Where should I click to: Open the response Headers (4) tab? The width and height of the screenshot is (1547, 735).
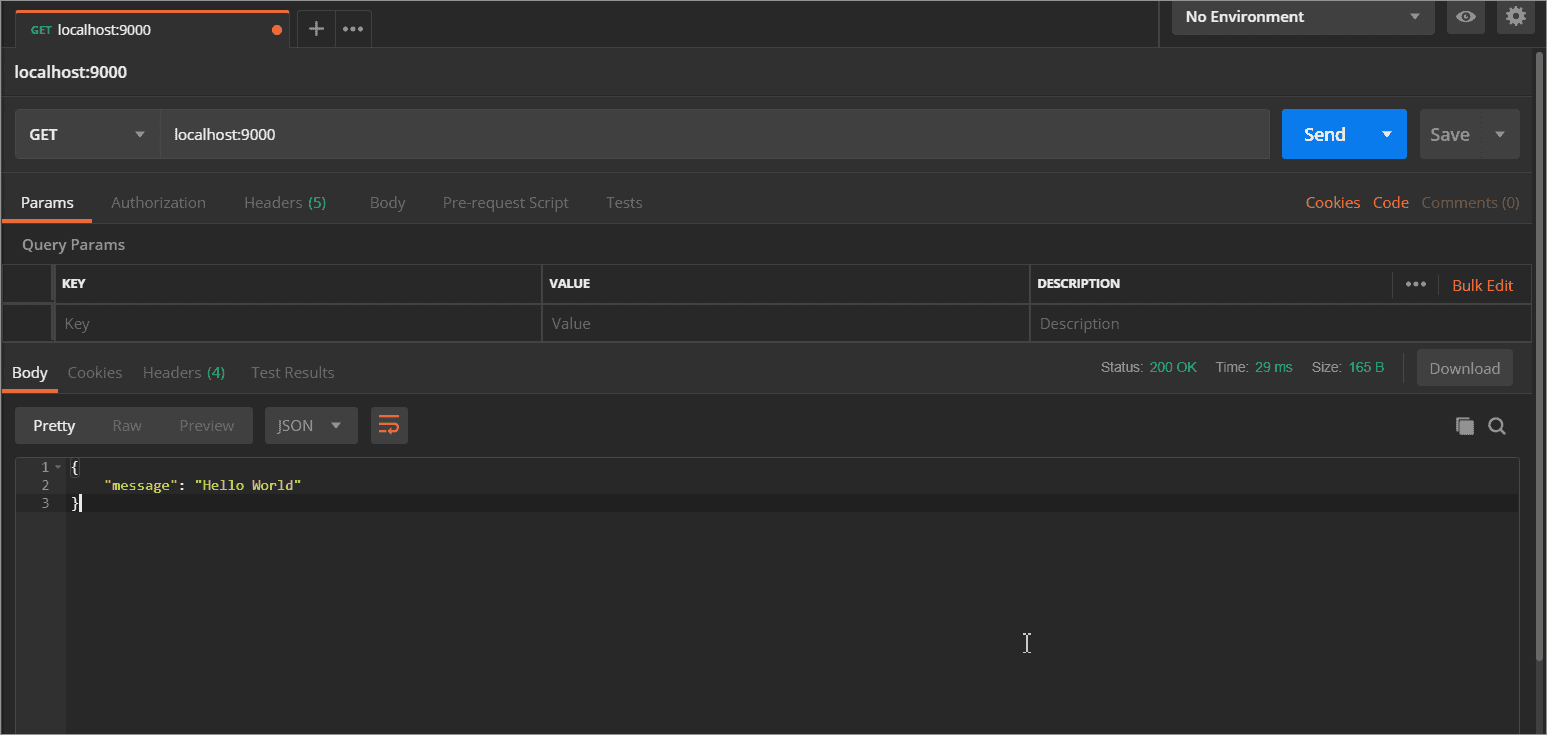point(184,372)
